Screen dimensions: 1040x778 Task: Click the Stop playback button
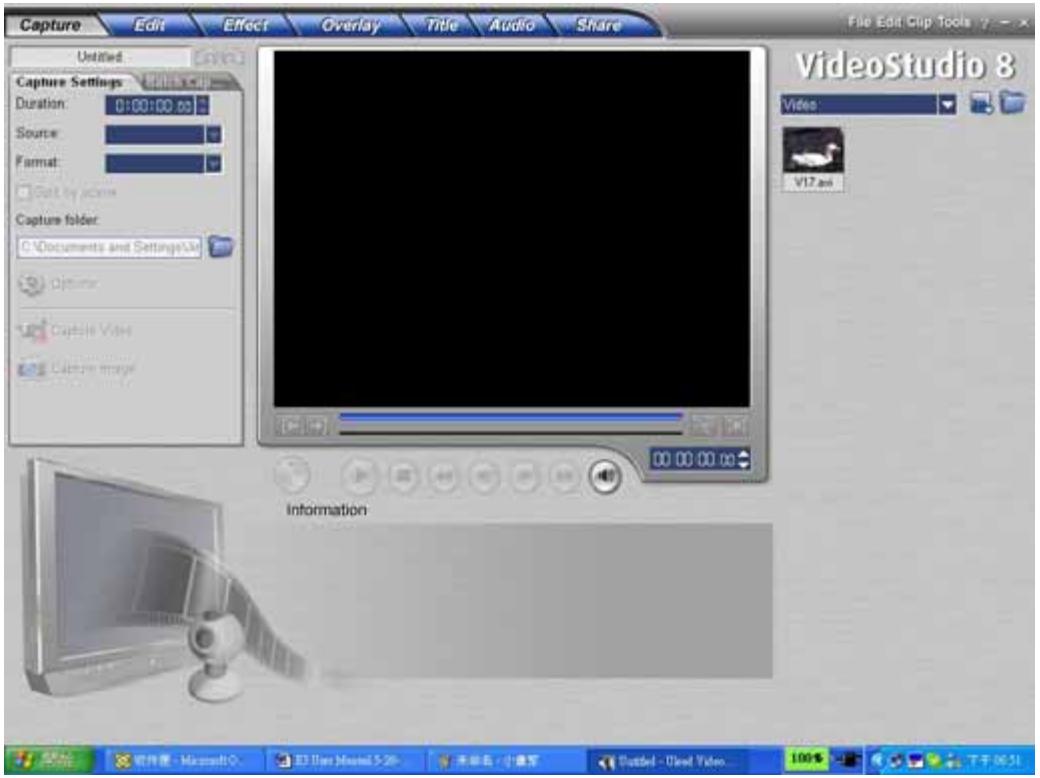[403, 476]
